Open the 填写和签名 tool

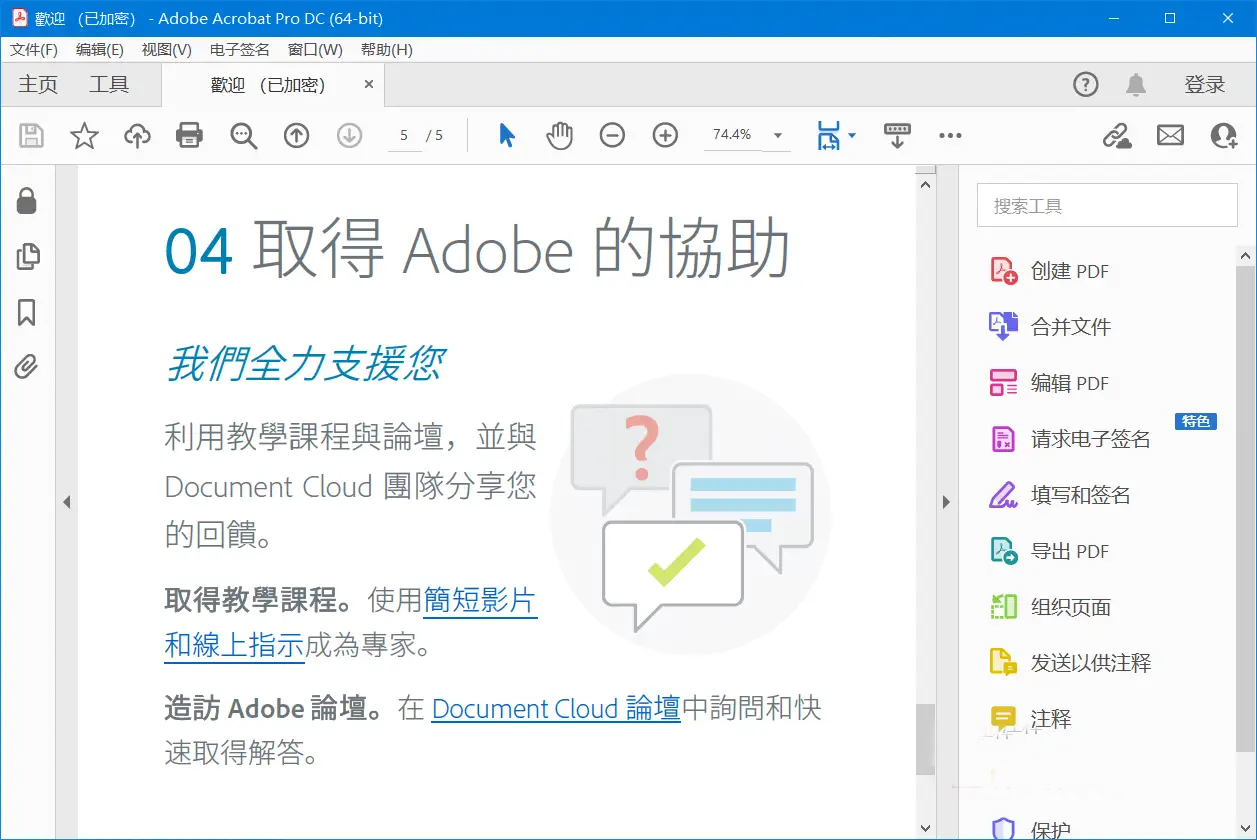(x=1060, y=495)
